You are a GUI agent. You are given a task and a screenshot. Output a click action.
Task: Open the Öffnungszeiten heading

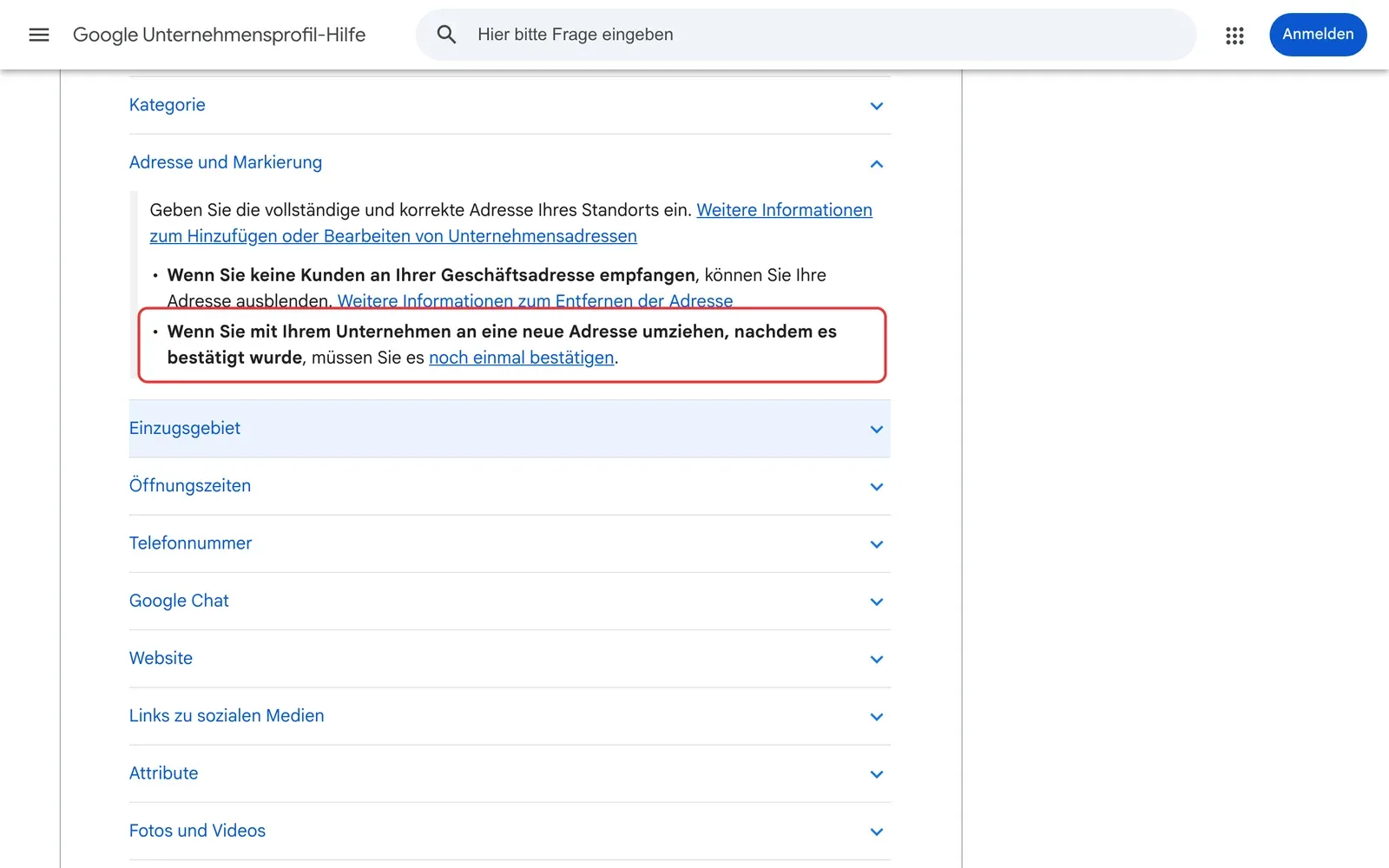tap(190, 485)
